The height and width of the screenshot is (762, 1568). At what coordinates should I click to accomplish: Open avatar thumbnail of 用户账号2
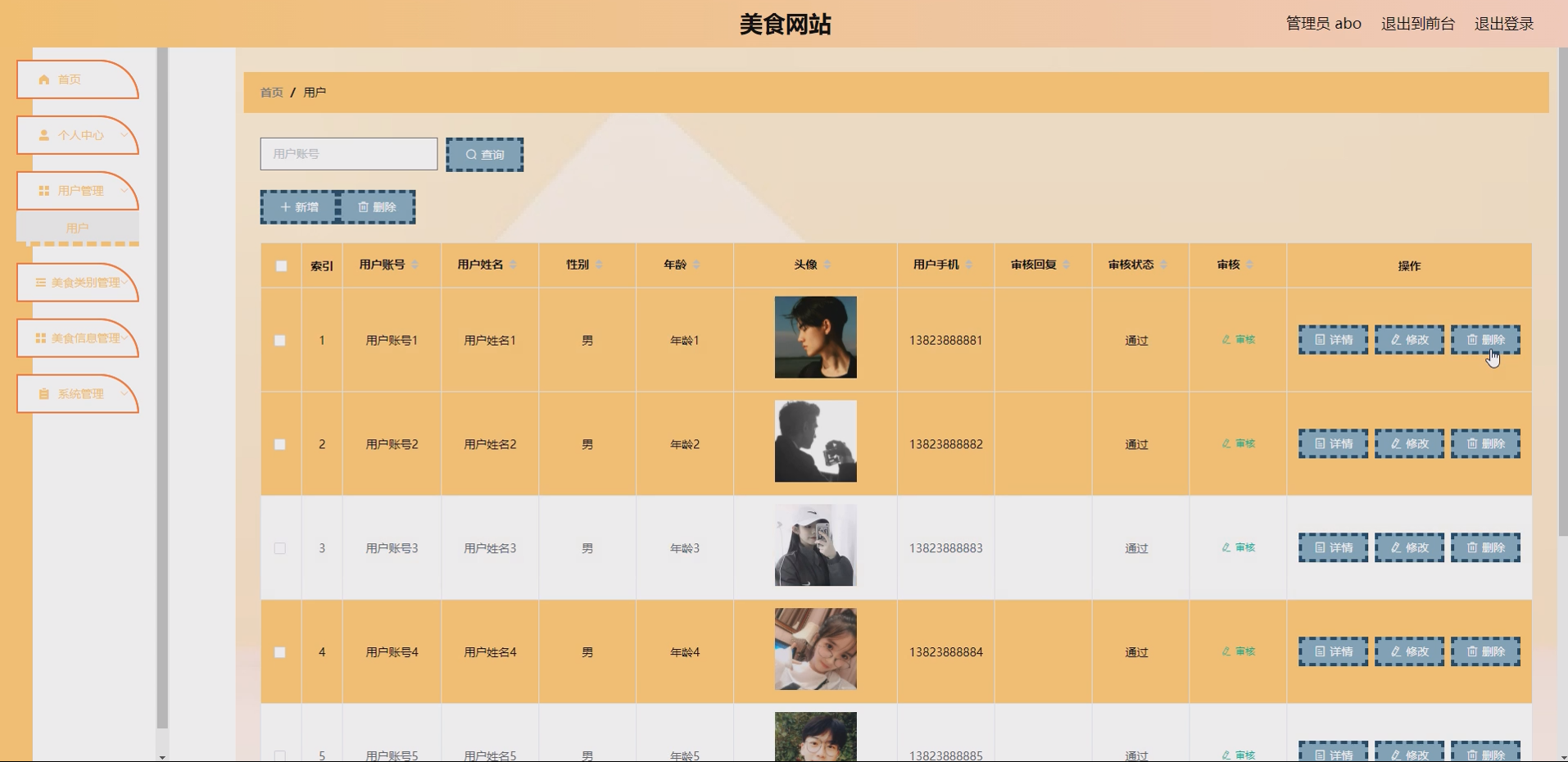(816, 442)
